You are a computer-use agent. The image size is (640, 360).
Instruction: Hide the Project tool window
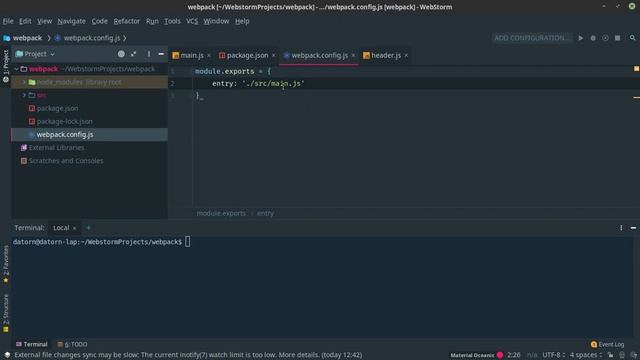(x=161, y=54)
